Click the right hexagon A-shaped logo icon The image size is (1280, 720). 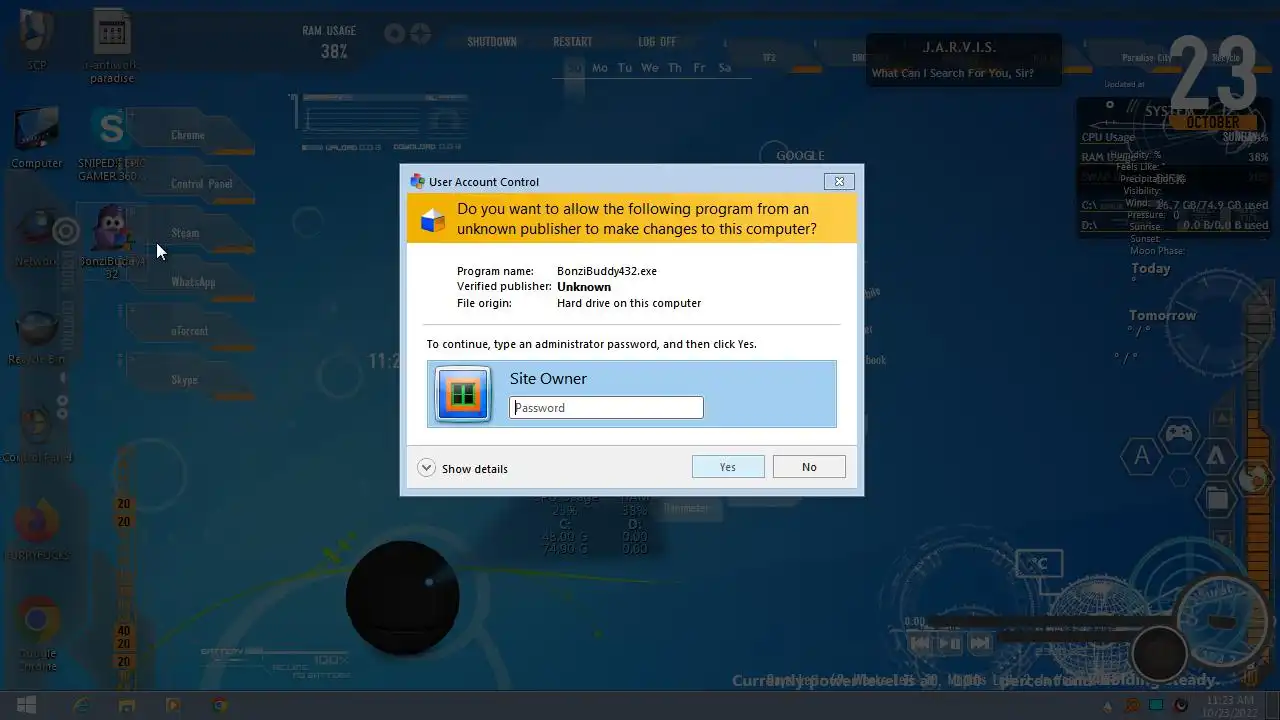pyautogui.click(x=1217, y=457)
